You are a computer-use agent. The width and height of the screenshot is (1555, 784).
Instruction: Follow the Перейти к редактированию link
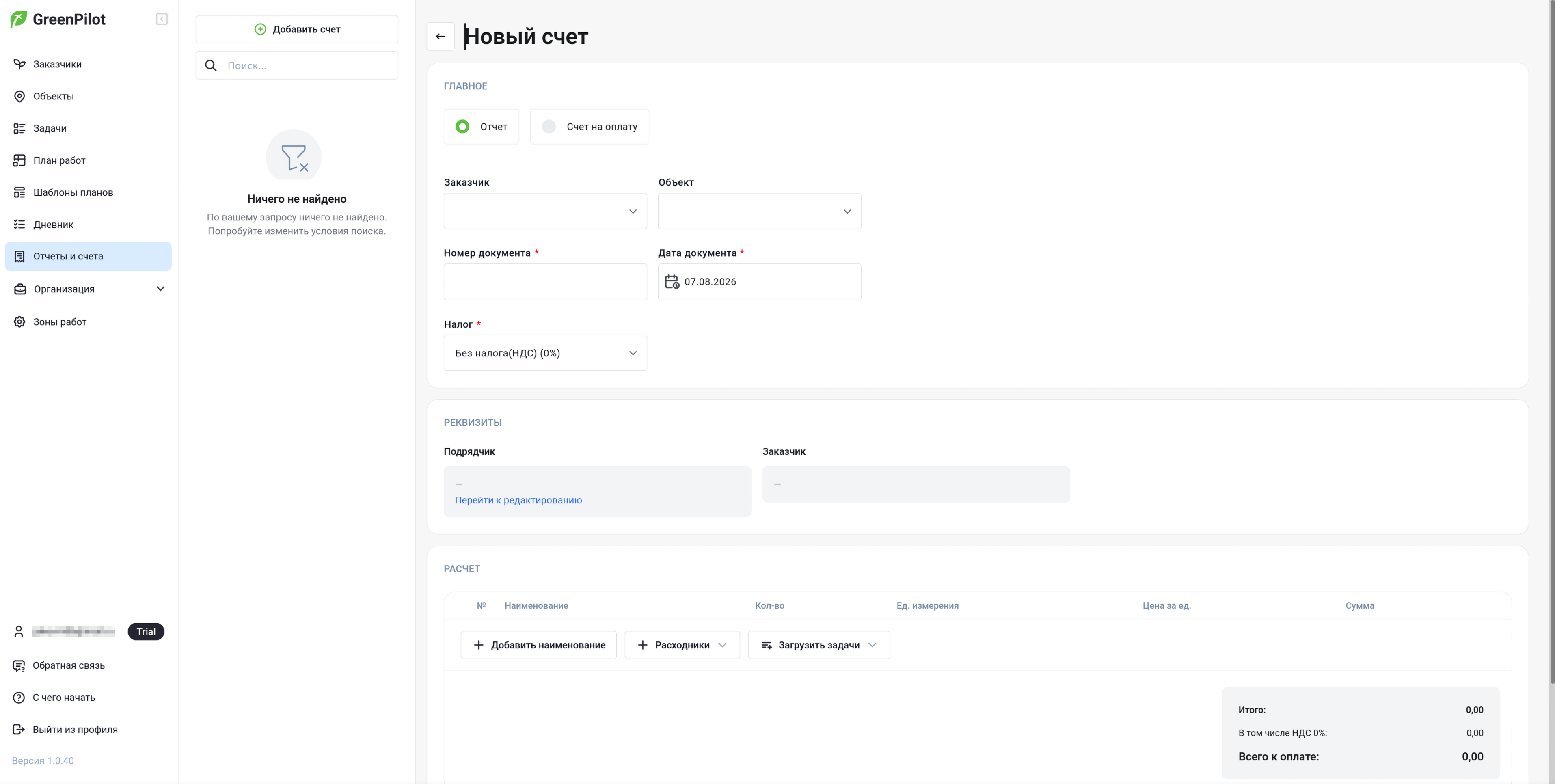point(518,500)
